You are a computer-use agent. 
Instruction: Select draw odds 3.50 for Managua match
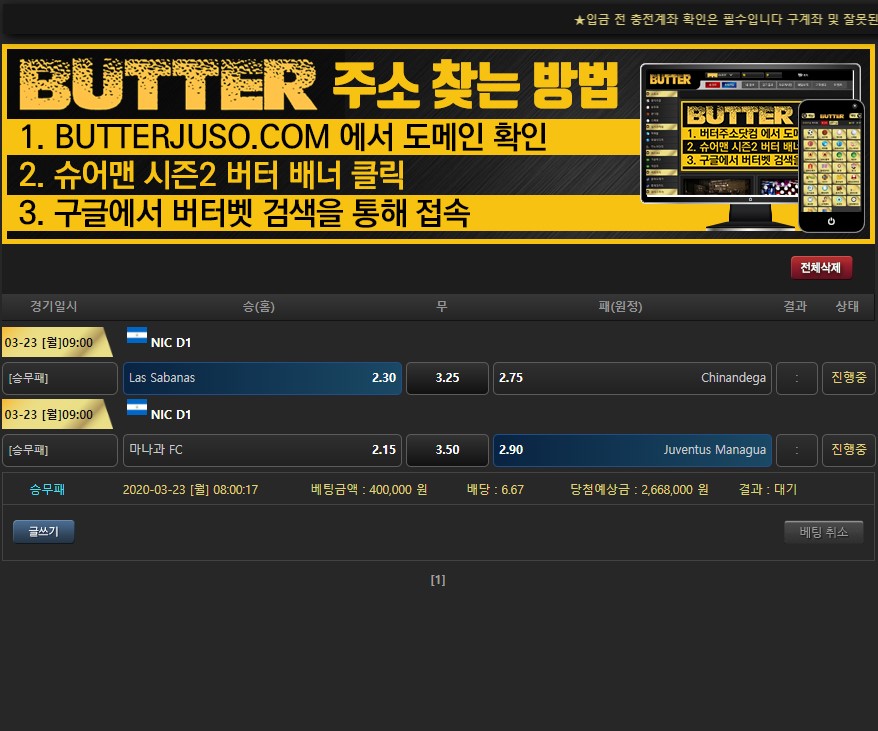tap(447, 450)
